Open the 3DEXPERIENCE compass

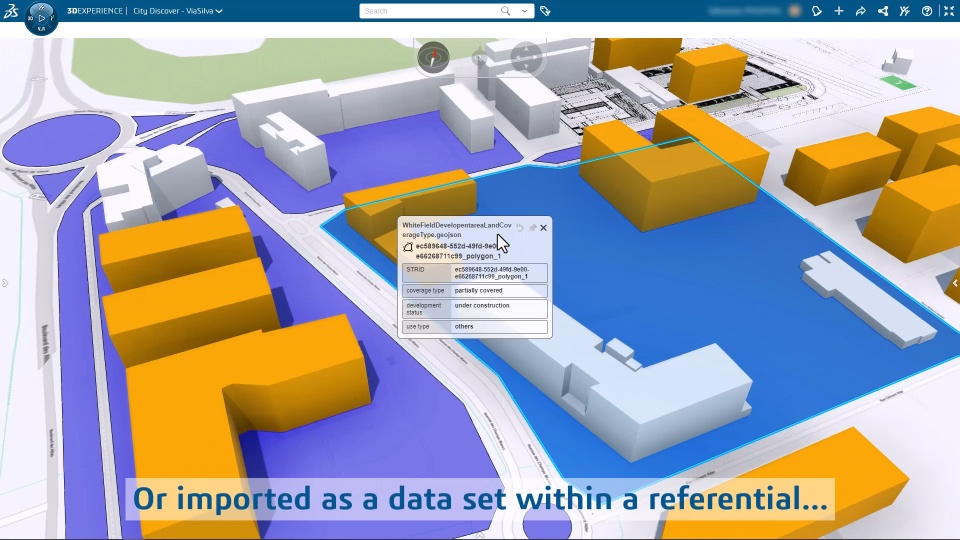pyautogui.click(x=41, y=18)
